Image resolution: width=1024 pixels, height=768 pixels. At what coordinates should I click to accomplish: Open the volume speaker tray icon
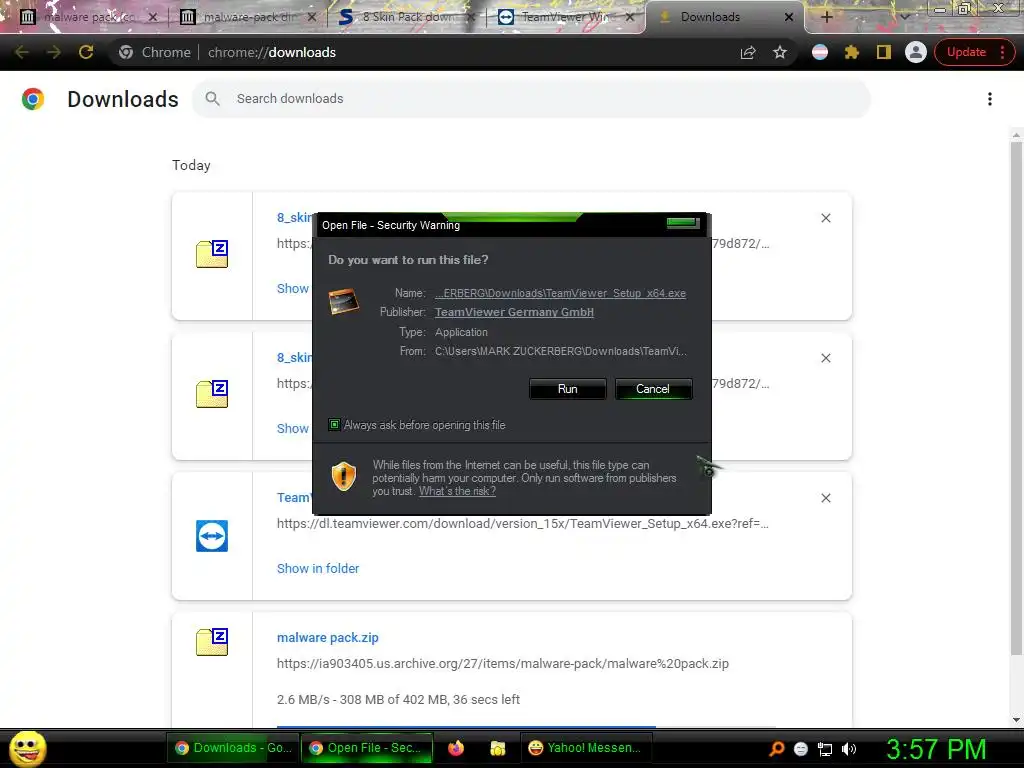(849, 749)
